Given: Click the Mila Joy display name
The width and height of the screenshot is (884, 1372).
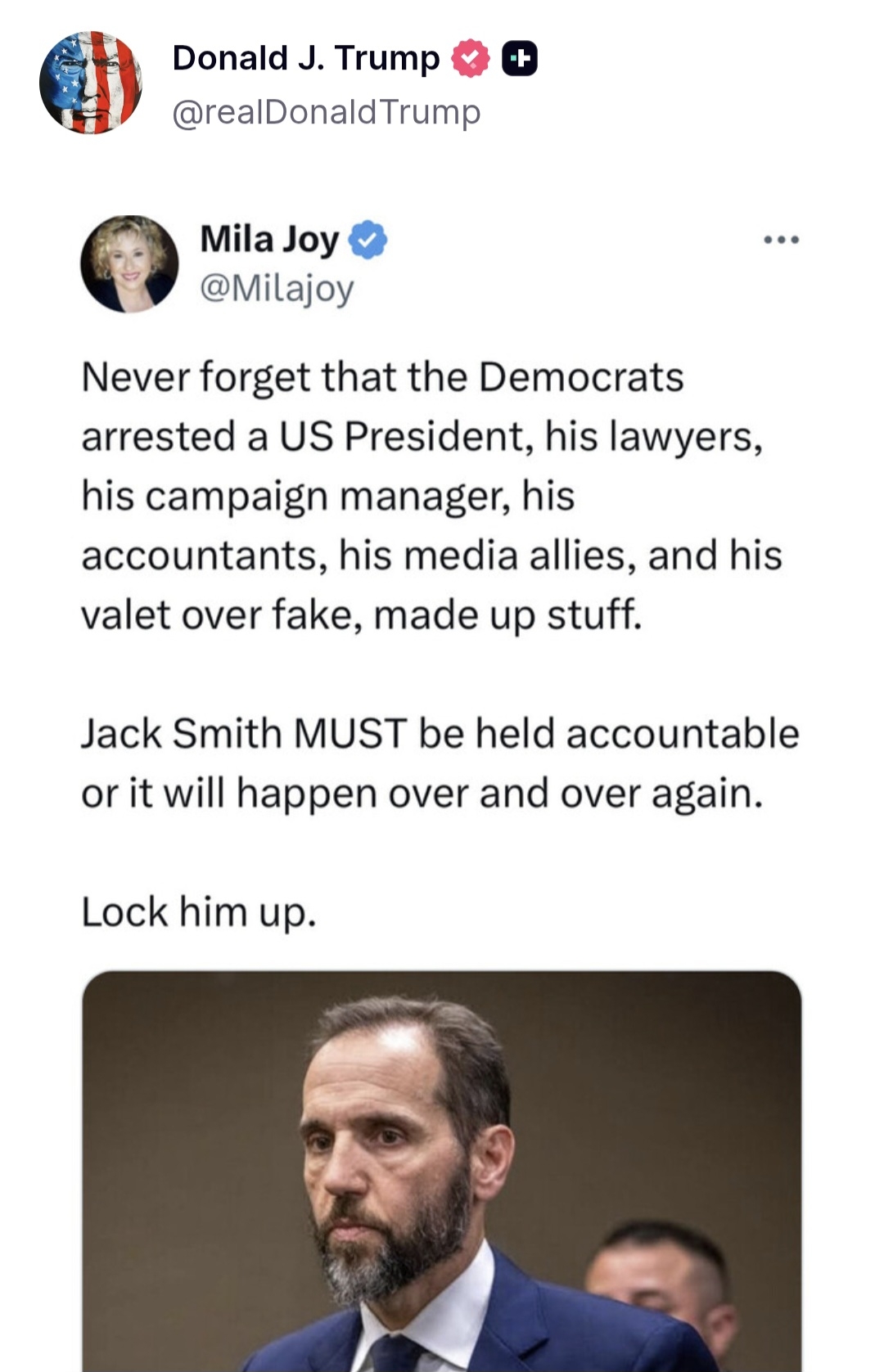Looking at the screenshot, I should tap(269, 240).
